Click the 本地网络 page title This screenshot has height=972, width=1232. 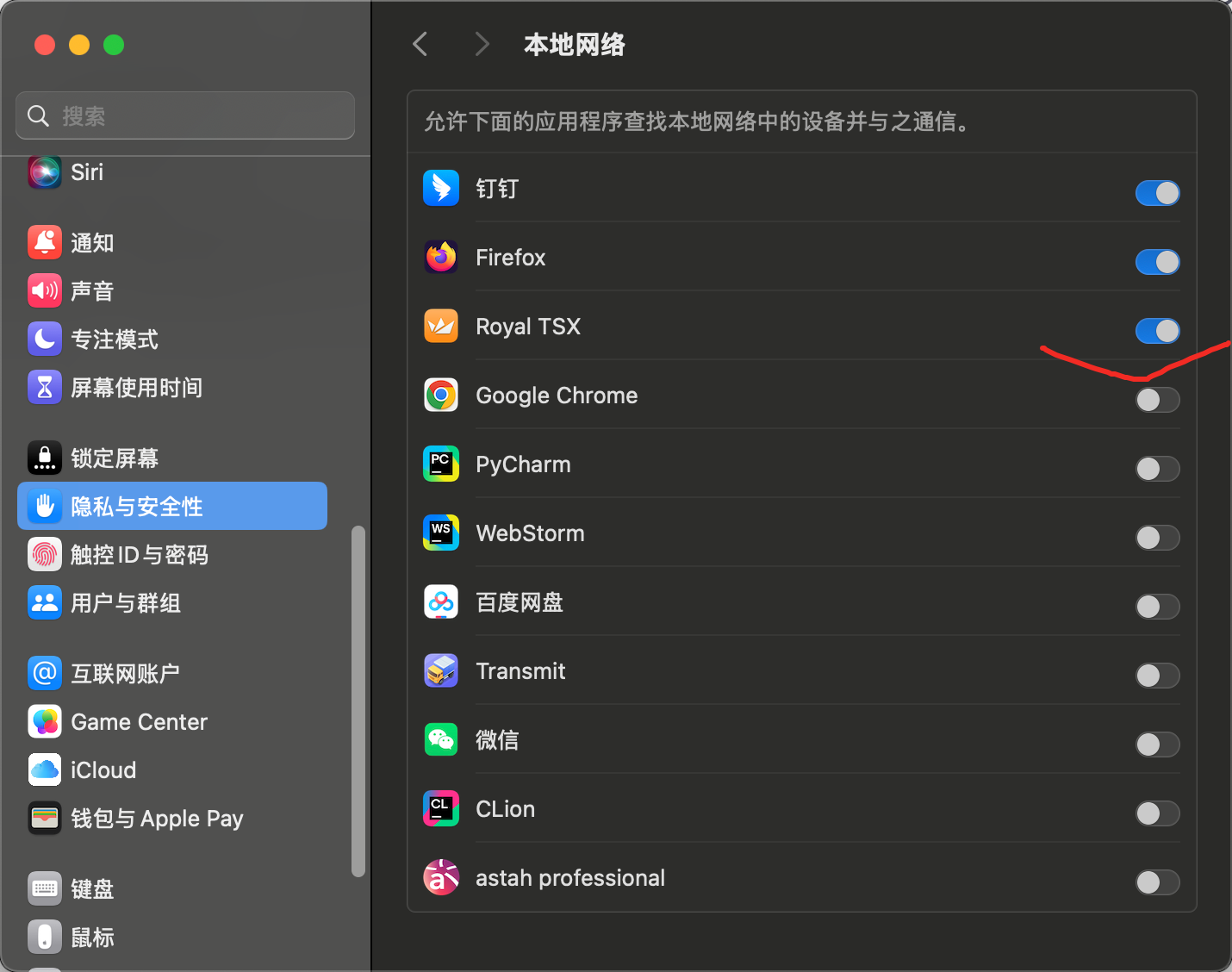coord(575,45)
